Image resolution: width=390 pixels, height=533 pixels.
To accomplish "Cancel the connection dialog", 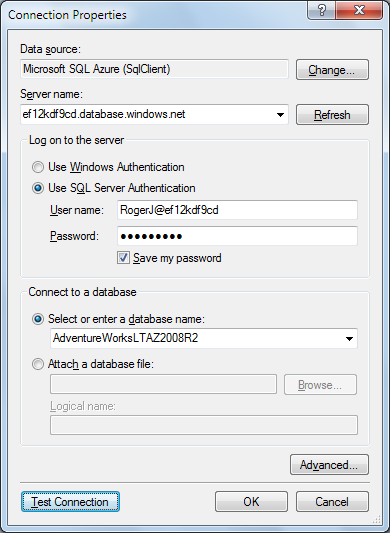I will [x=332, y=502].
